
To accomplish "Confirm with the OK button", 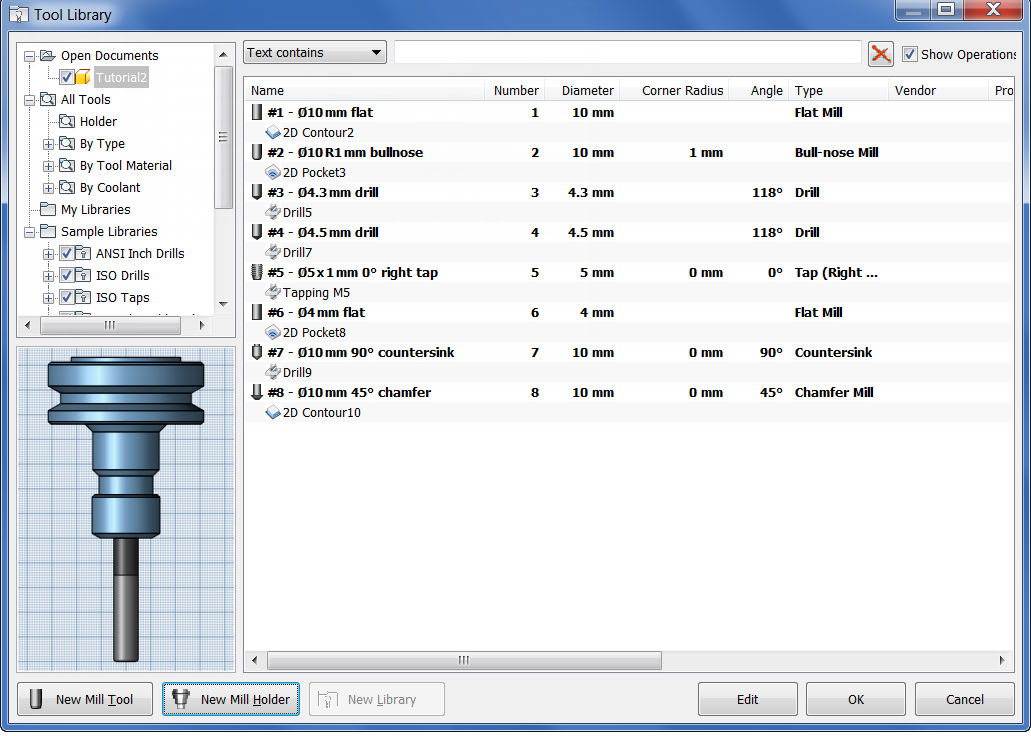I will point(855,699).
